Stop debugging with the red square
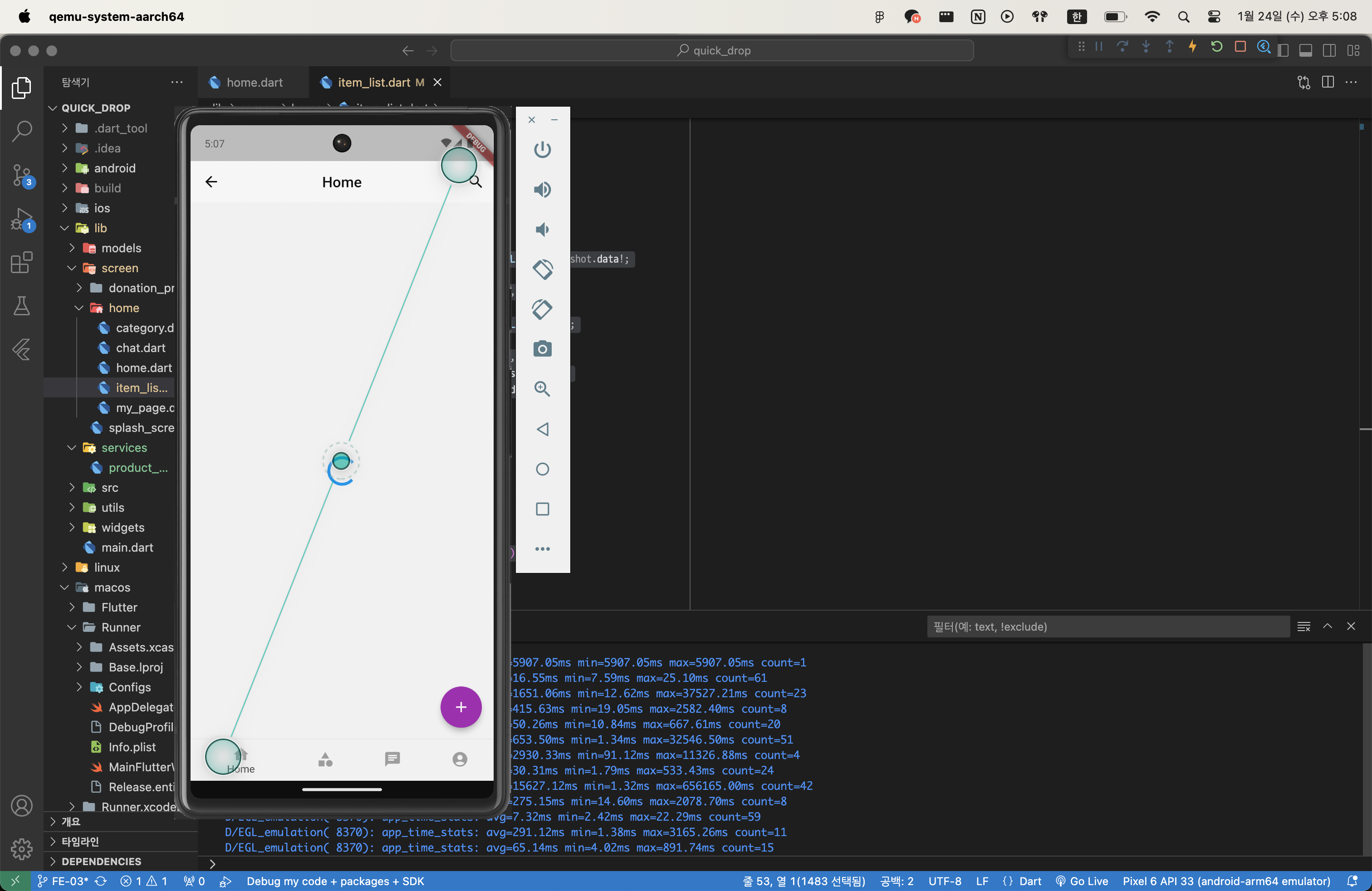 tap(1240, 47)
